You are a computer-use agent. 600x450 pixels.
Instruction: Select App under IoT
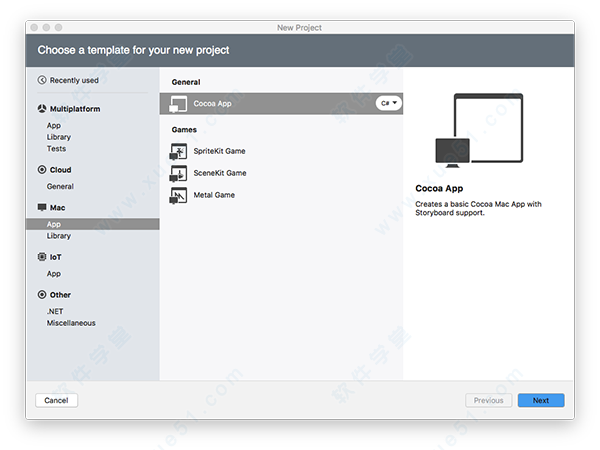coord(54,274)
